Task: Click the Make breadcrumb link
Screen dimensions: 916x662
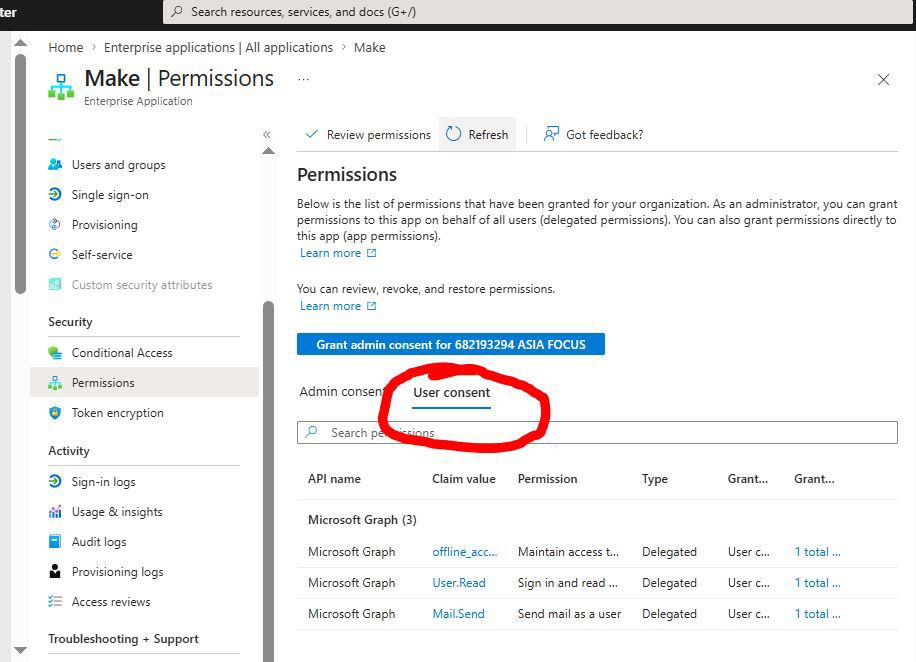Action: coord(369,47)
